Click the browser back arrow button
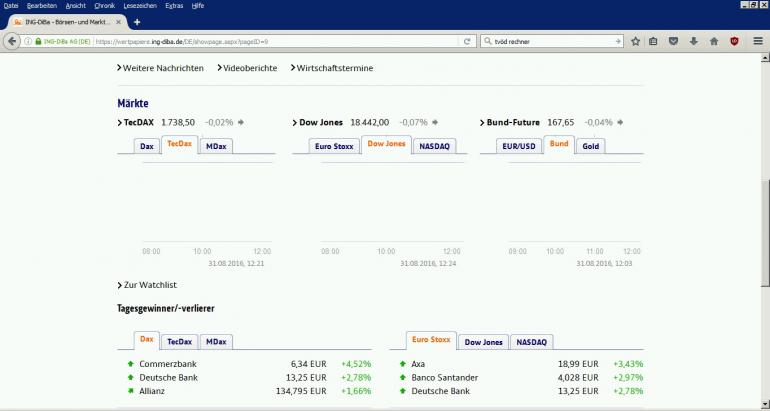 [x=12, y=41]
